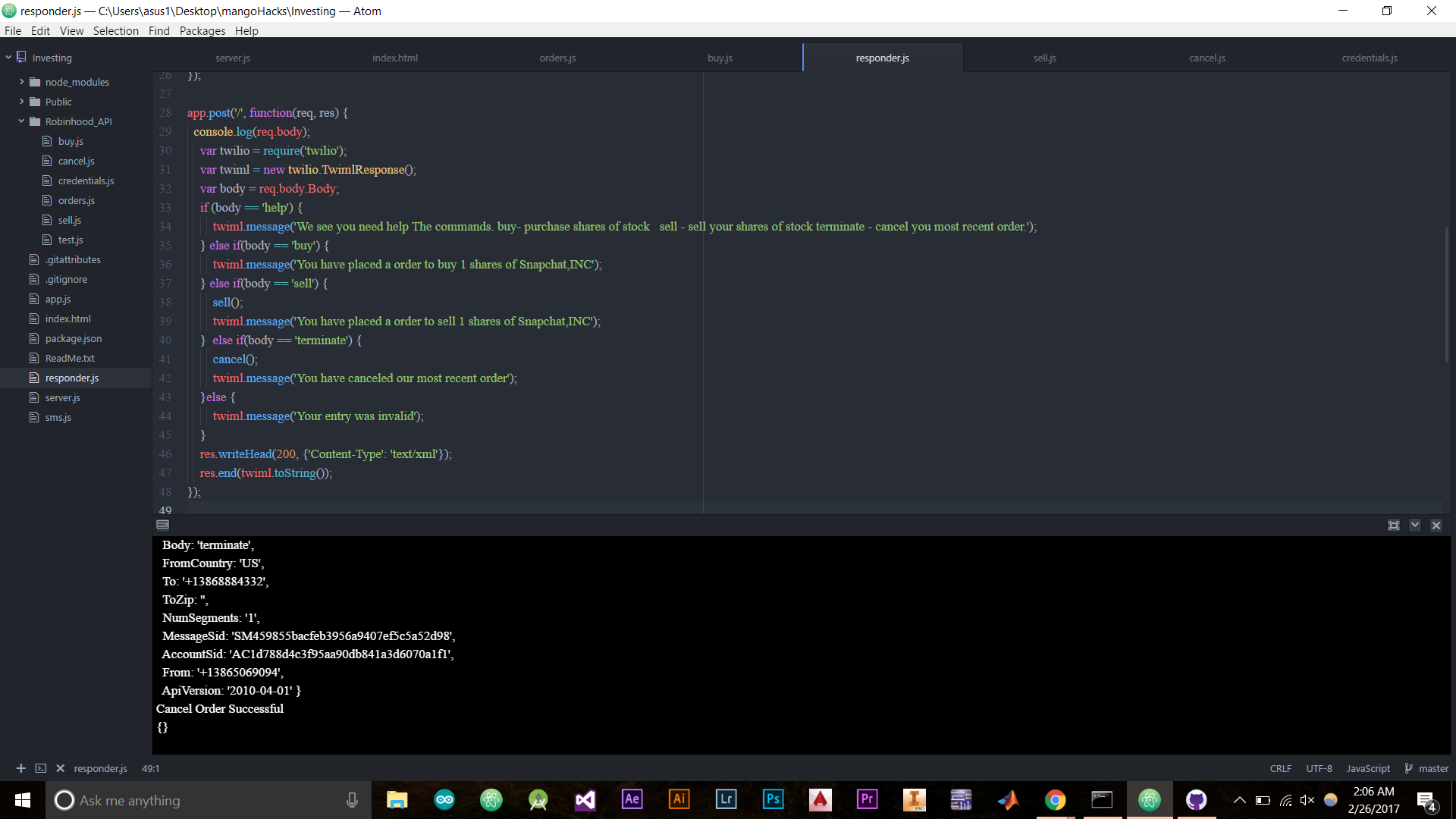Viewport: 1456px width, 819px height.
Task: Open the Packages menu
Action: [x=202, y=30]
